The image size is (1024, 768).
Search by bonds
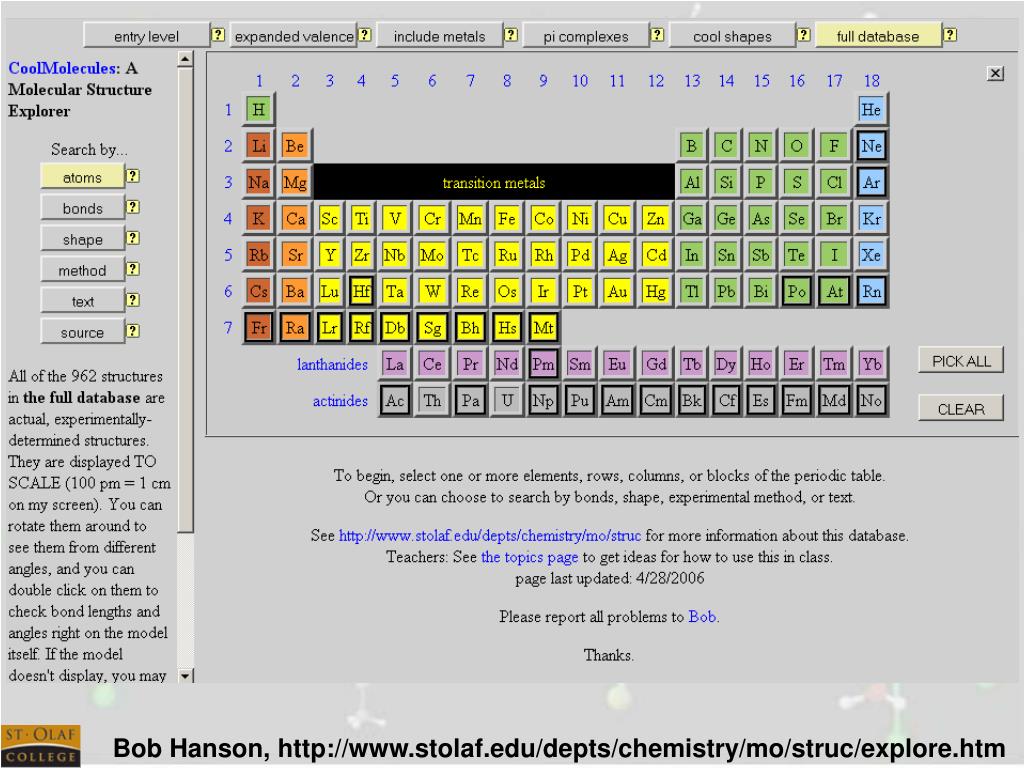82,208
